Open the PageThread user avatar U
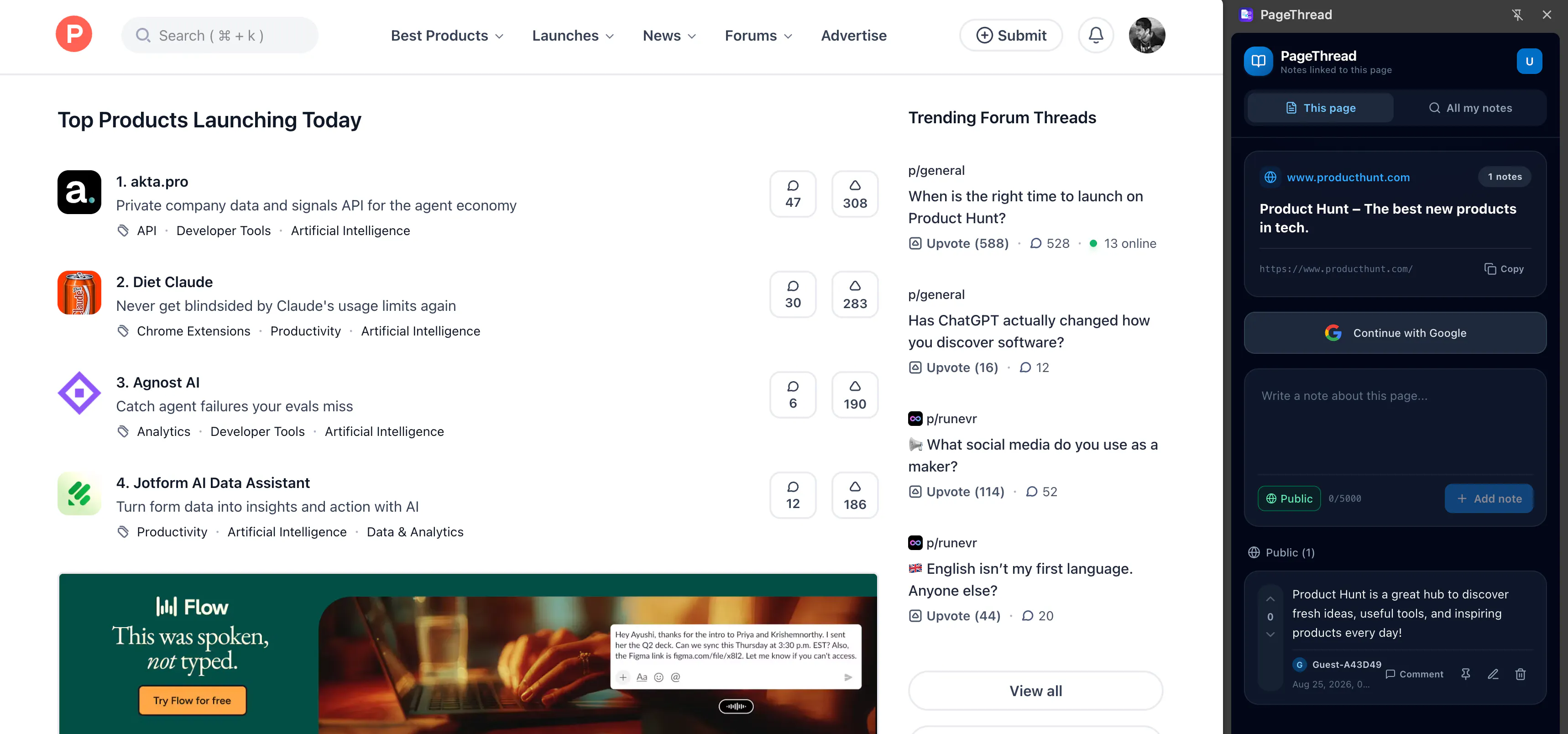This screenshot has width=1568, height=734. tap(1529, 61)
